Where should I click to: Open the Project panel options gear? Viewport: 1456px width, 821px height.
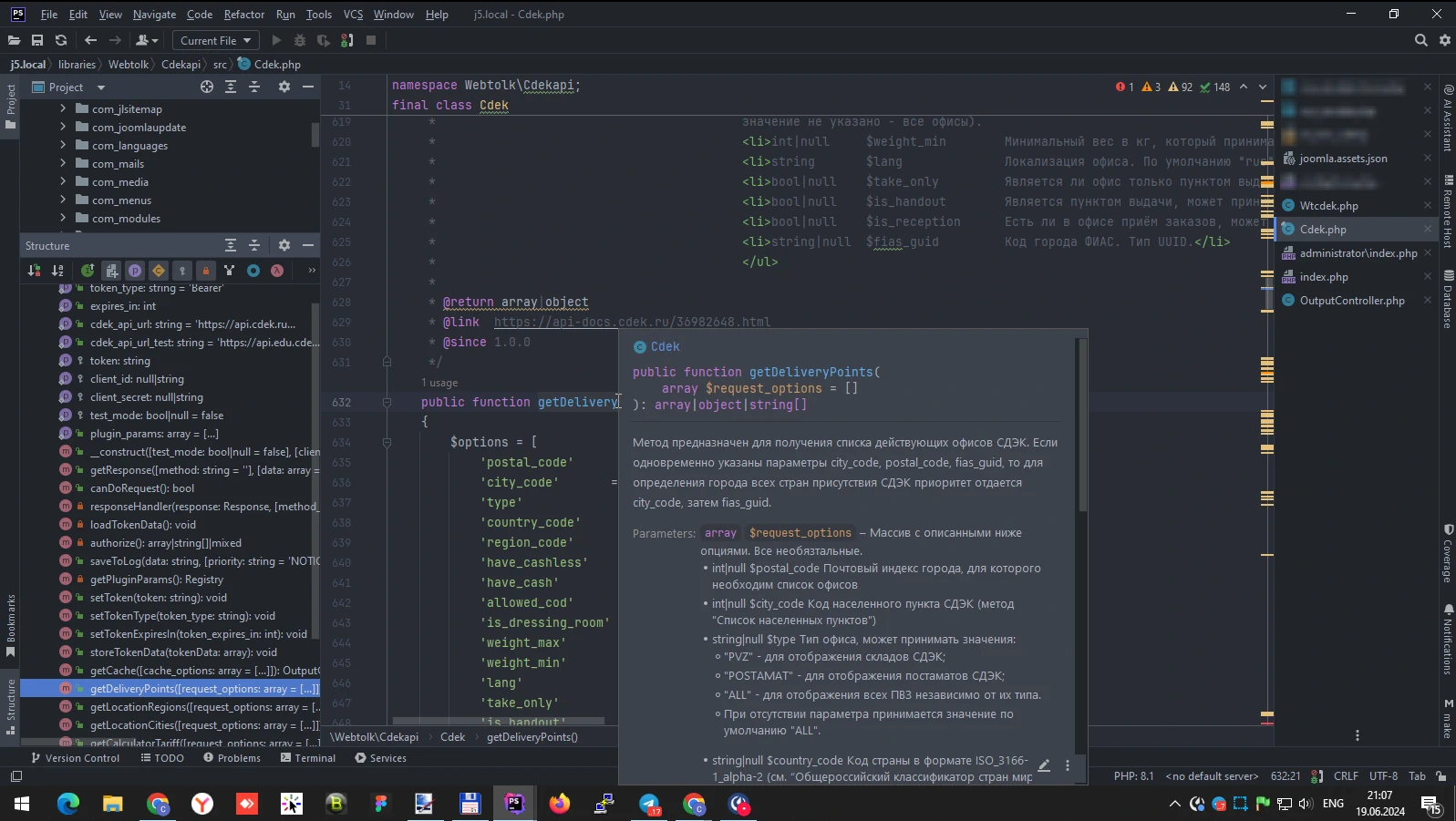pyautogui.click(x=284, y=87)
